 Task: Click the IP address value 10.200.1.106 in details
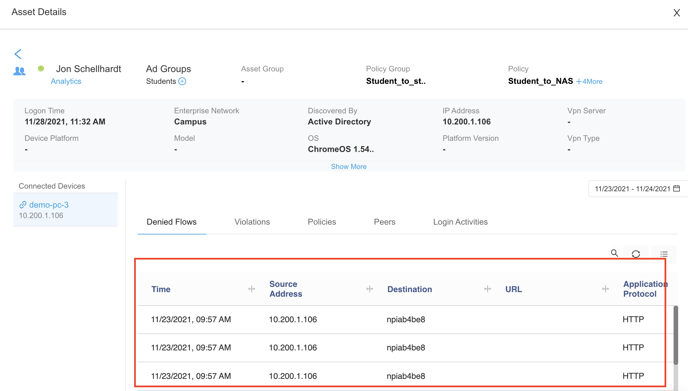466,122
